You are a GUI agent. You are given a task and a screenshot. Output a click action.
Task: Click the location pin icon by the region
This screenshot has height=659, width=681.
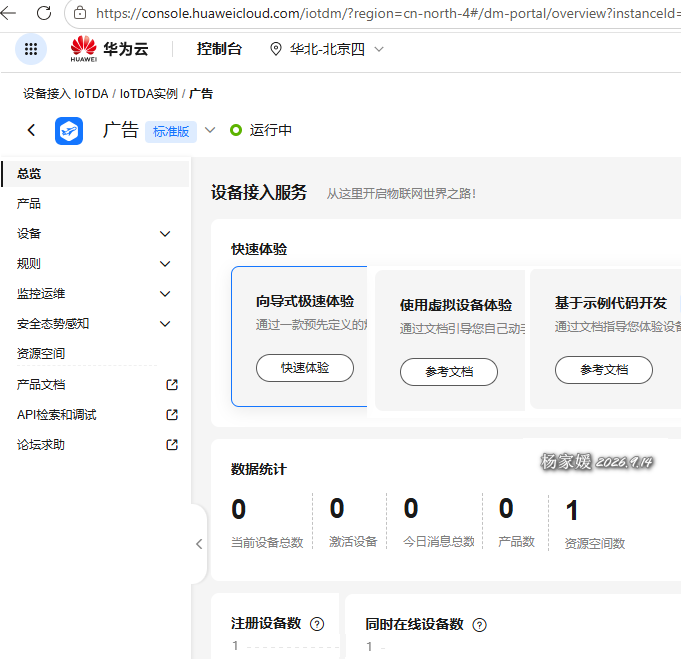[x=276, y=49]
